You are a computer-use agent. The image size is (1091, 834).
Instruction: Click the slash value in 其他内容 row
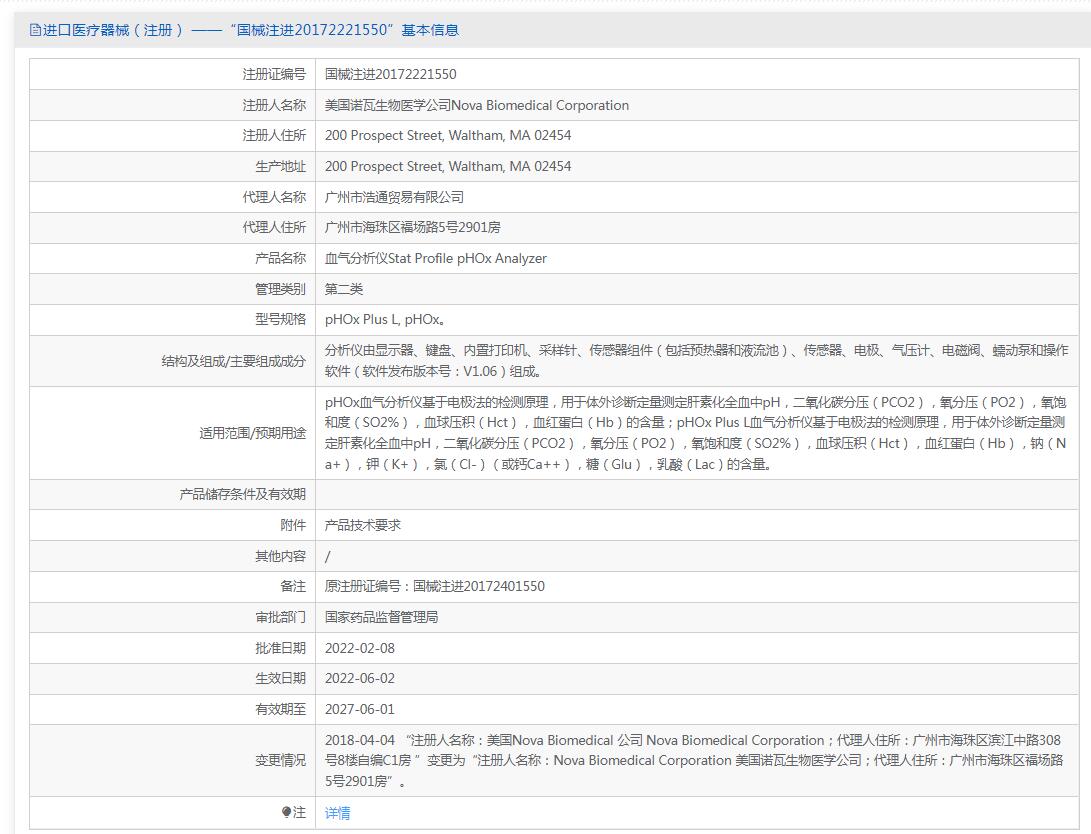tap(328, 556)
